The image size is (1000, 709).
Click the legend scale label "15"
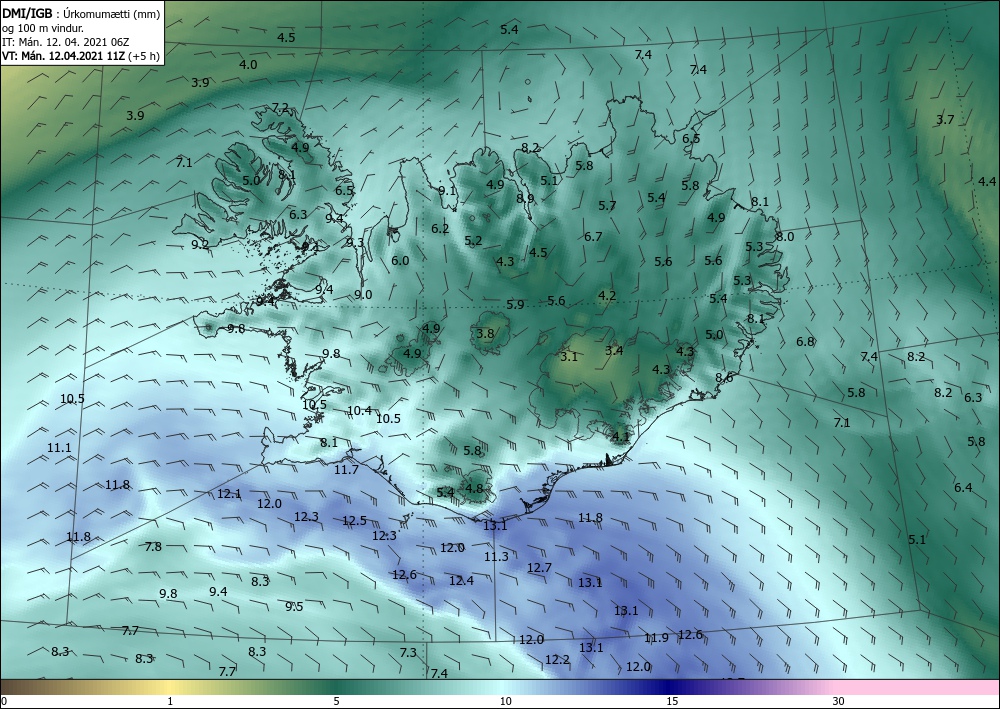672,702
